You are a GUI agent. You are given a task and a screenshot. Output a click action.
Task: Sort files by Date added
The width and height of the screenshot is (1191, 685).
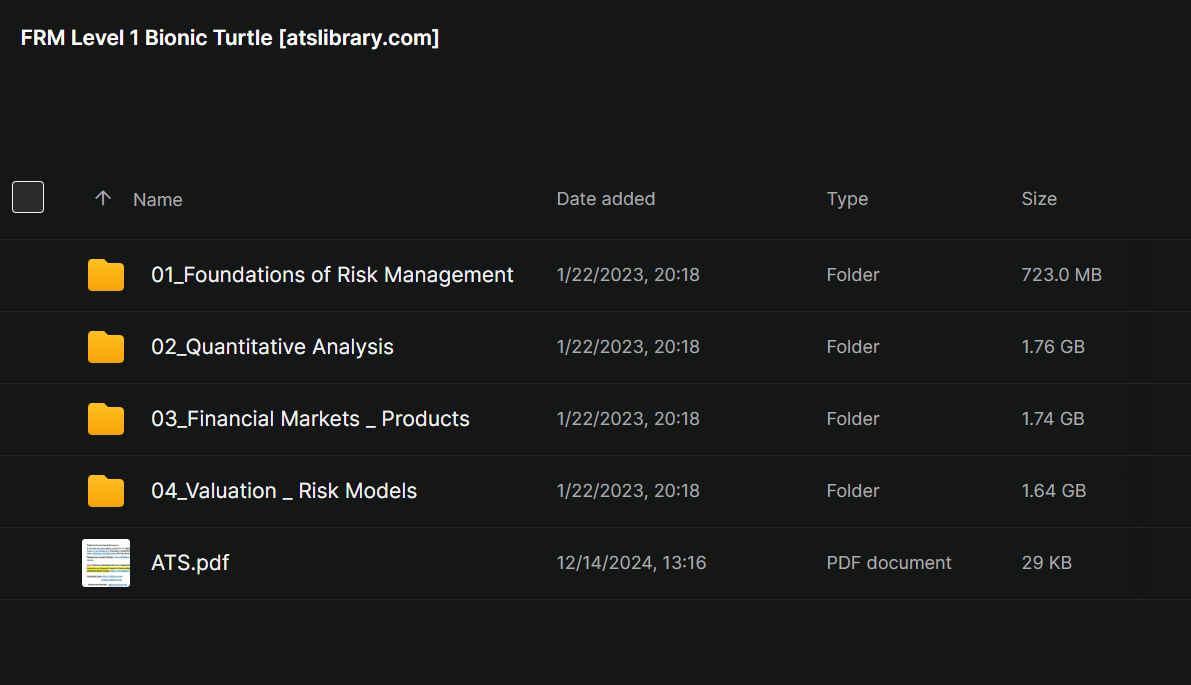pyautogui.click(x=605, y=199)
